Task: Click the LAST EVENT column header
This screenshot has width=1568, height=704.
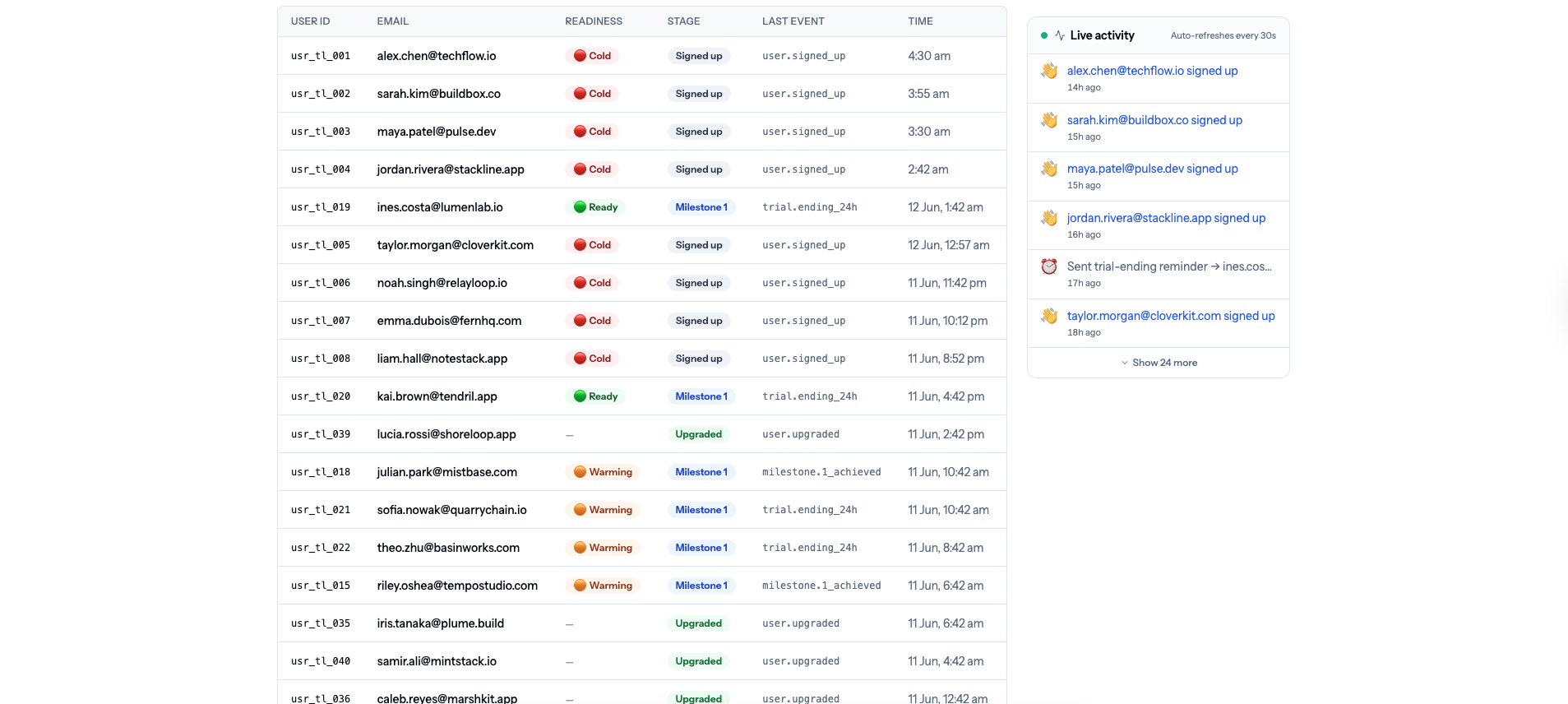Action: pos(793,21)
